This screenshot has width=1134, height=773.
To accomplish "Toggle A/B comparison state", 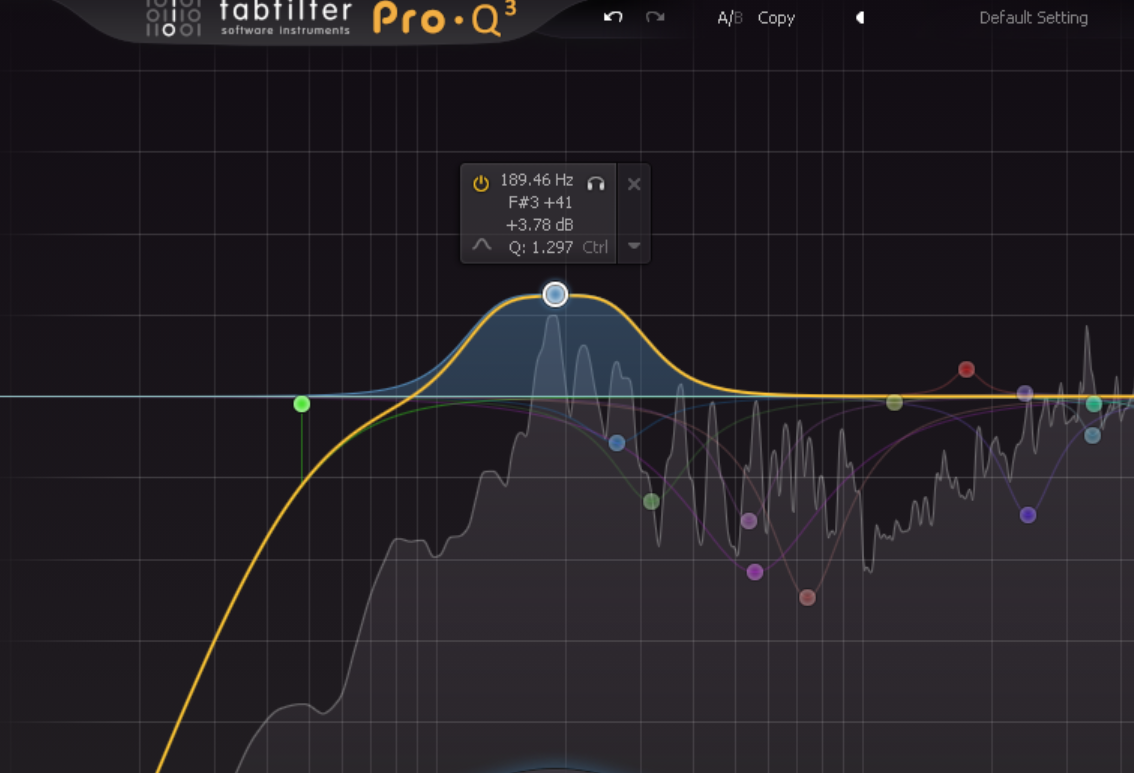I will coord(730,18).
